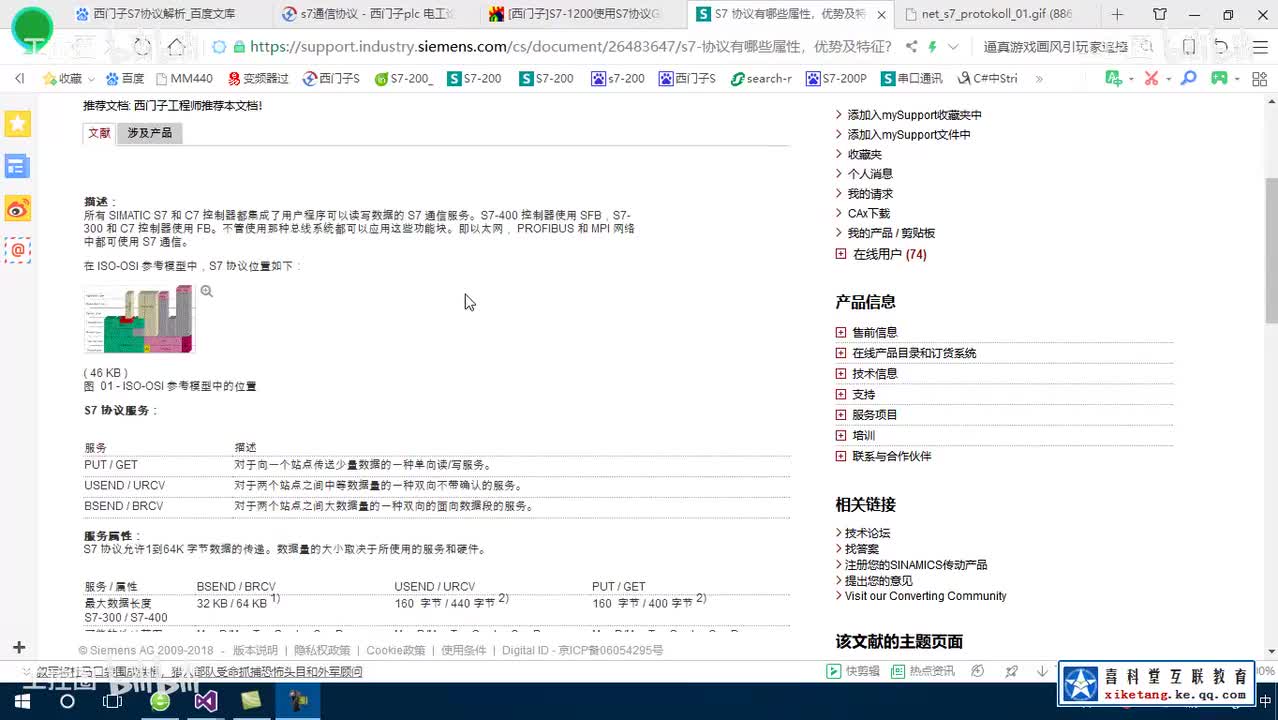Expand the 服务项目 section
1278x720 pixels.
tap(841, 414)
